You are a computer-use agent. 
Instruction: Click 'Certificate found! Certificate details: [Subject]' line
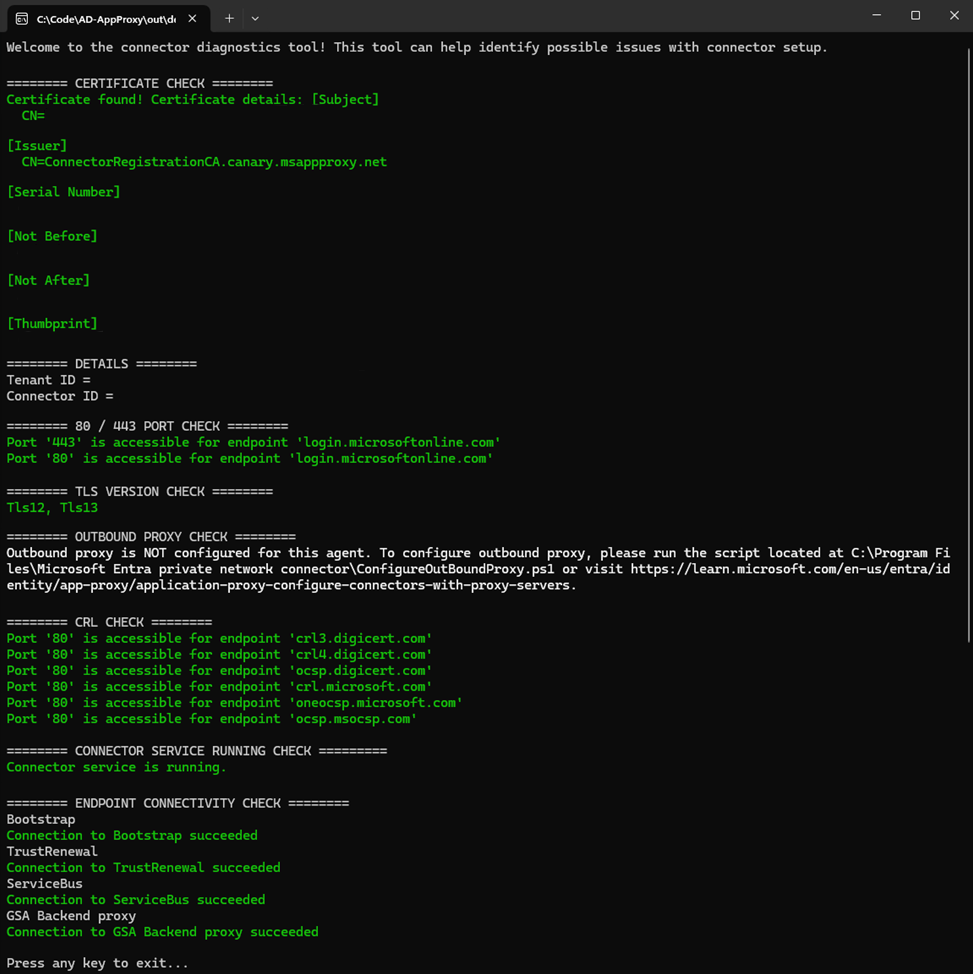click(193, 99)
